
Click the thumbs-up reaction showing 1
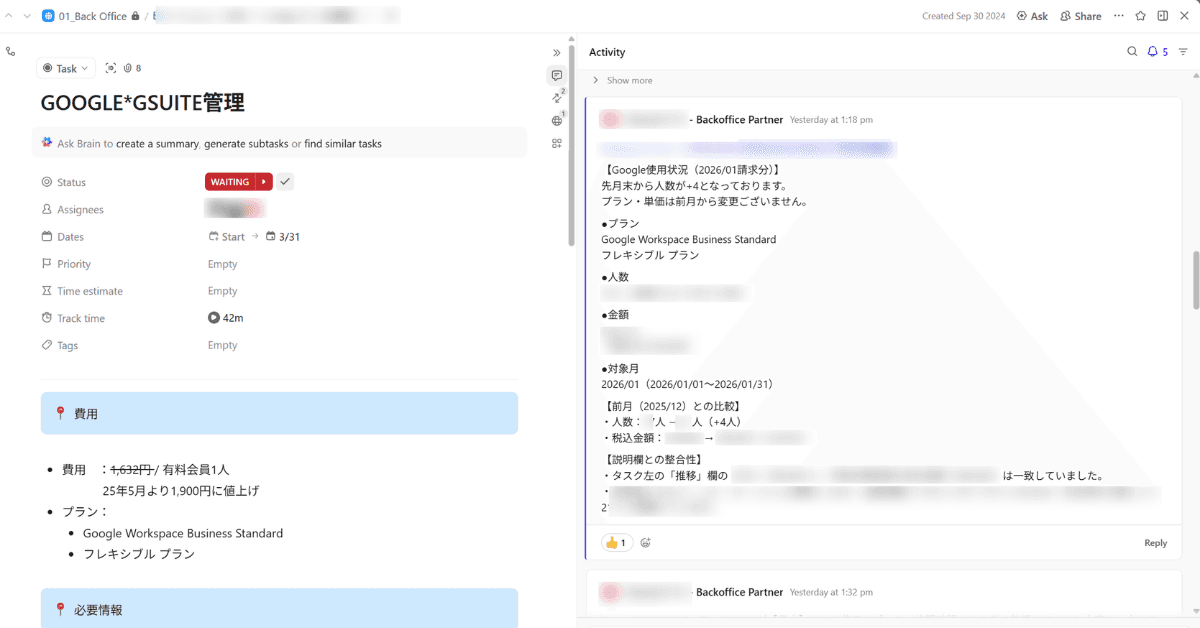(616, 543)
